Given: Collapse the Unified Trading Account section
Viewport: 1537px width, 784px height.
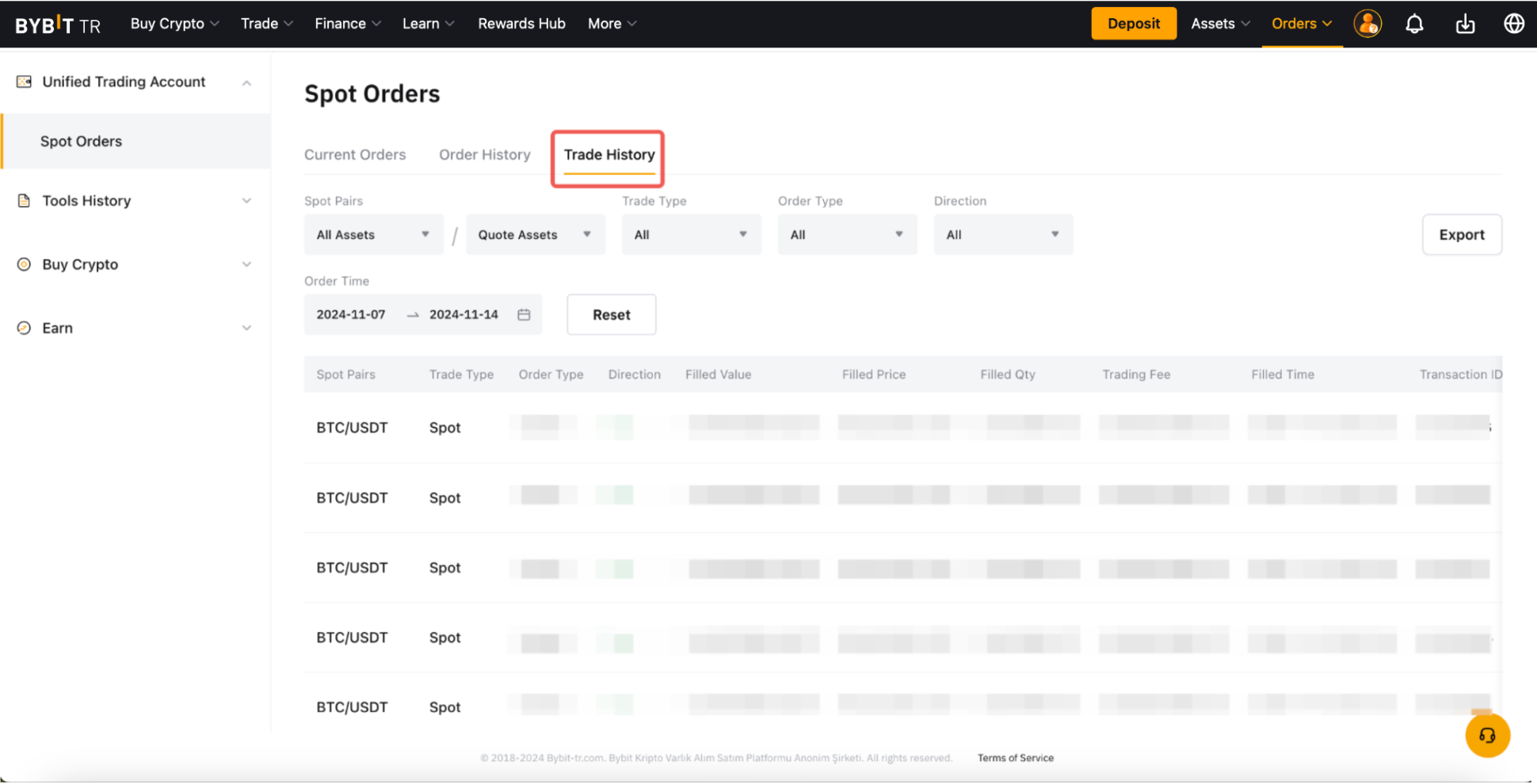Looking at the screenshot, I should pos(246,82).
